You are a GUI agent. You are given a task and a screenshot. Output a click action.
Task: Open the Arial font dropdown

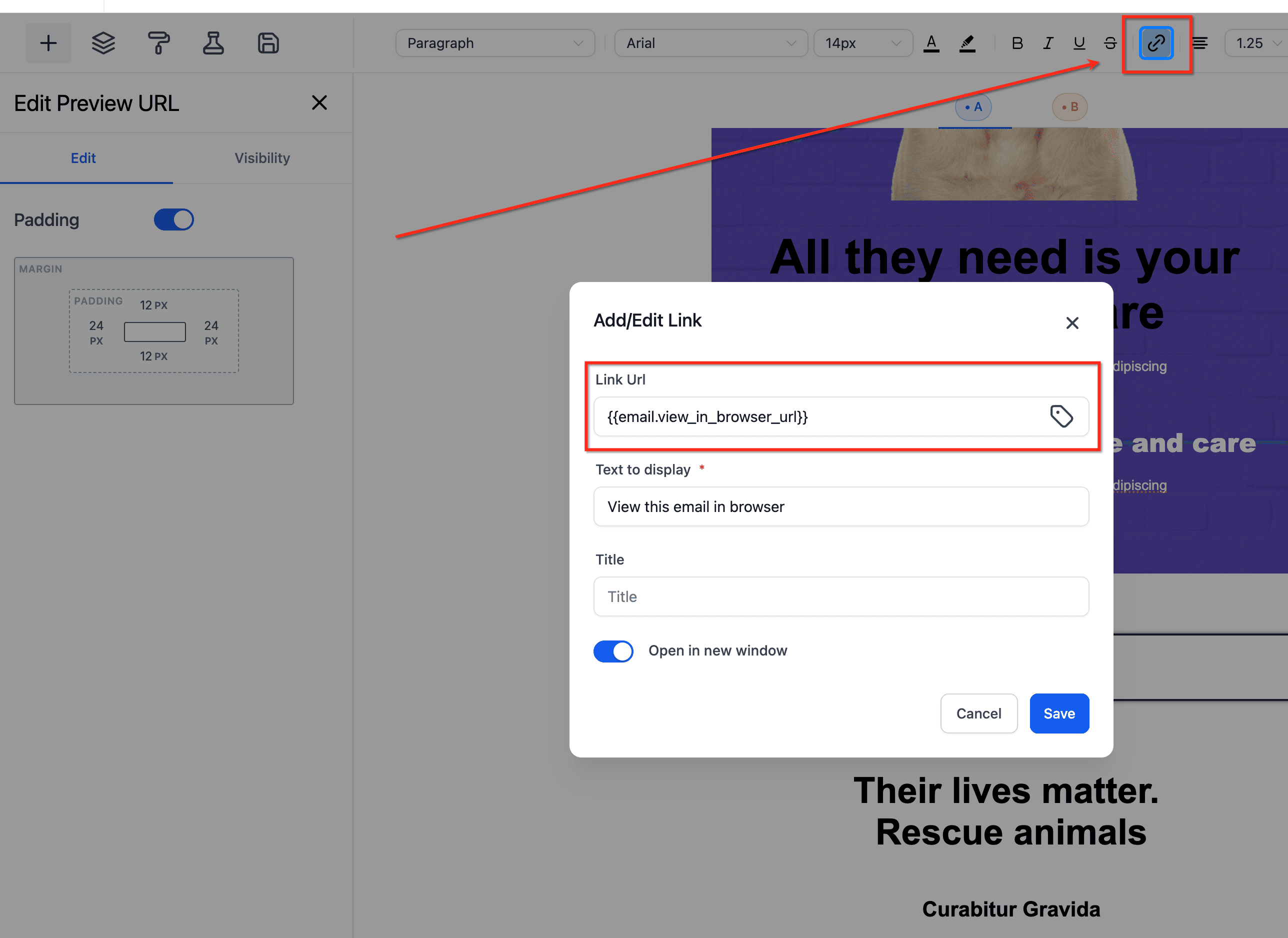[710, 43]
